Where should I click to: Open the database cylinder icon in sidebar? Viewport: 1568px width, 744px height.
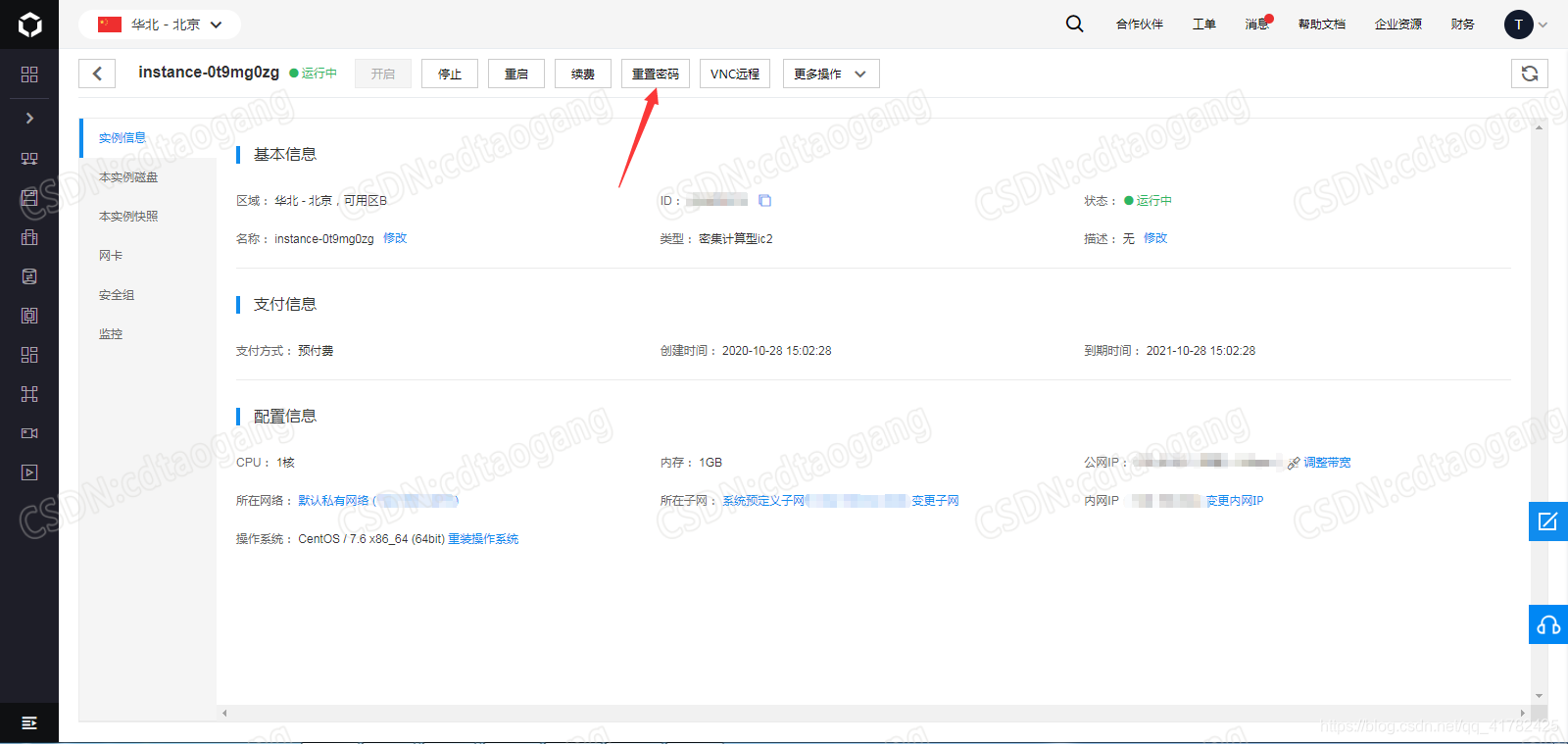(29, 276)
